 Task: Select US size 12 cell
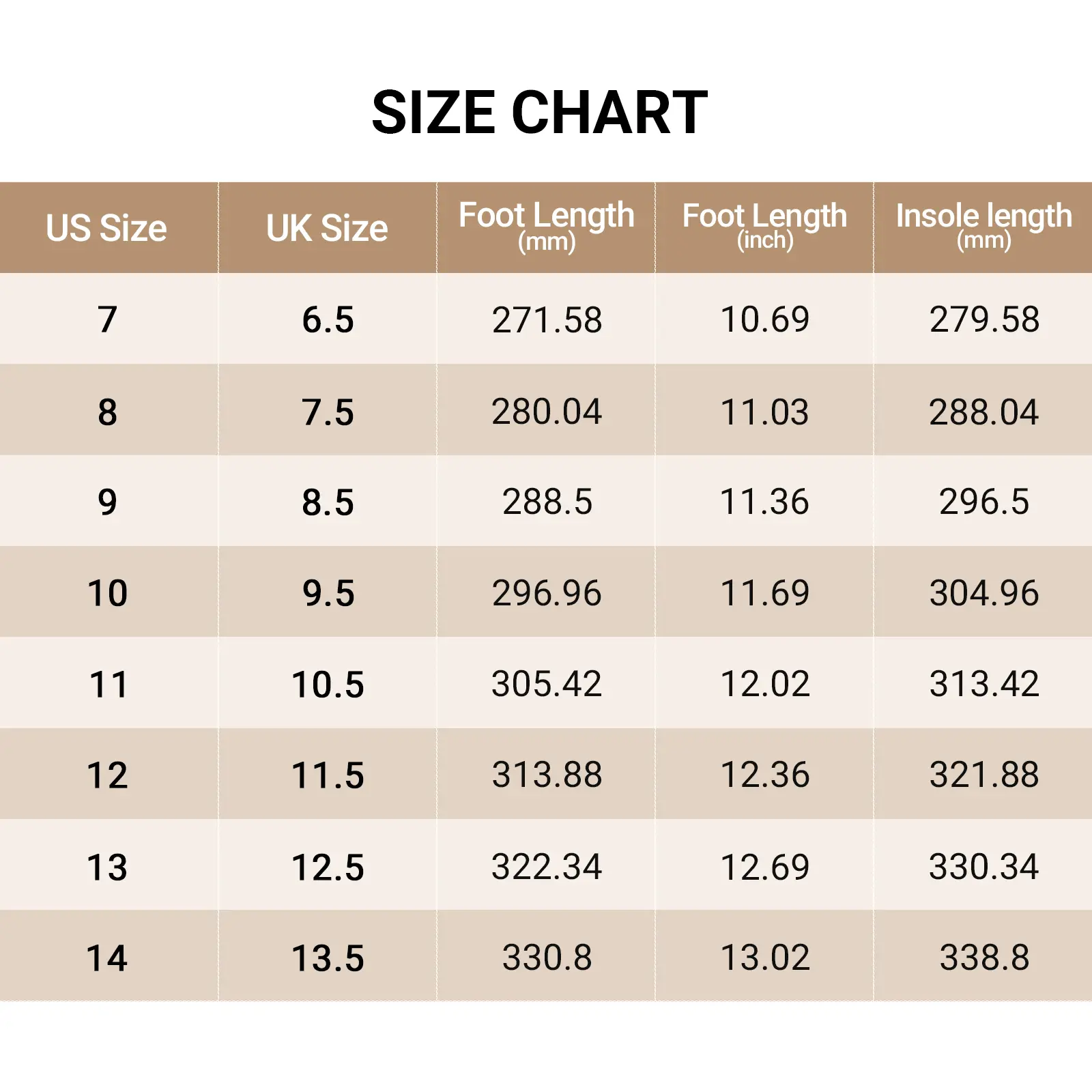click(107, 775)
